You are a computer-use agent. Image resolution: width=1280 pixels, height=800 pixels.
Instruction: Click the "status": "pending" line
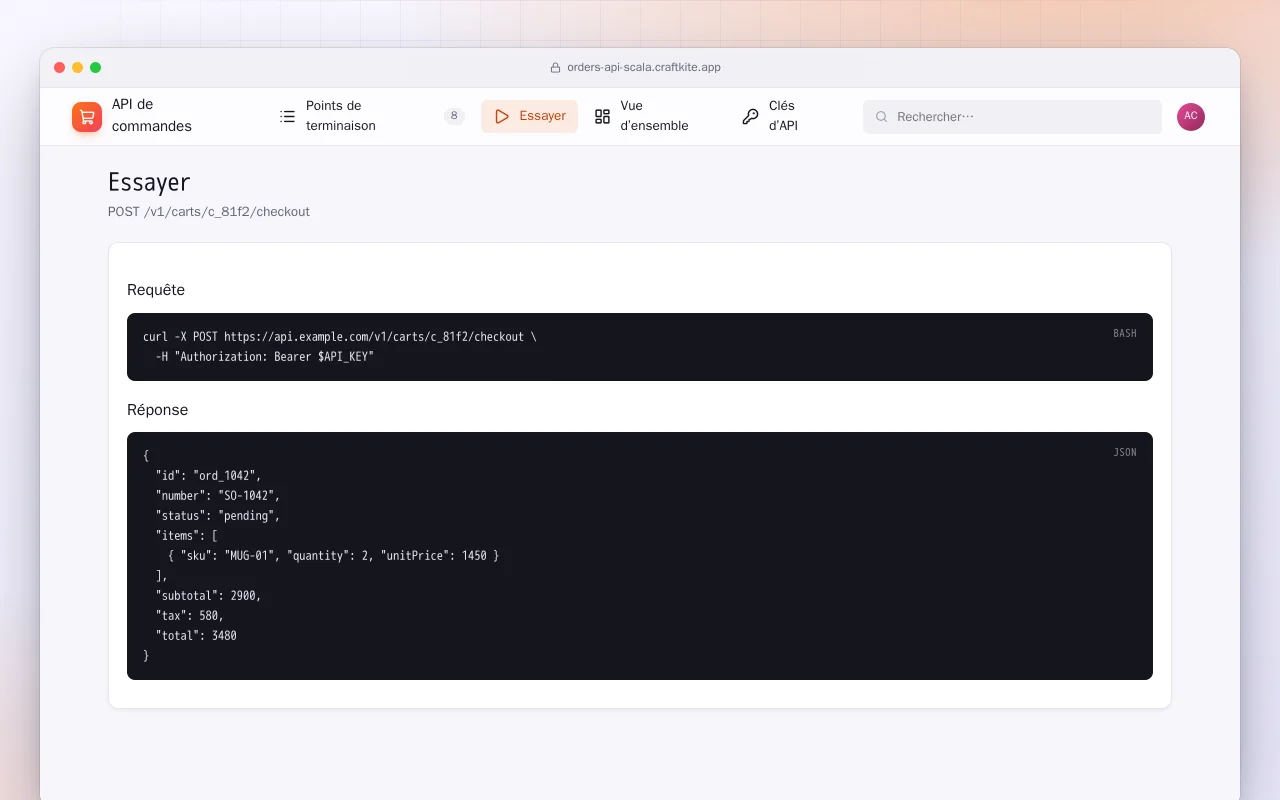[218, 516]
